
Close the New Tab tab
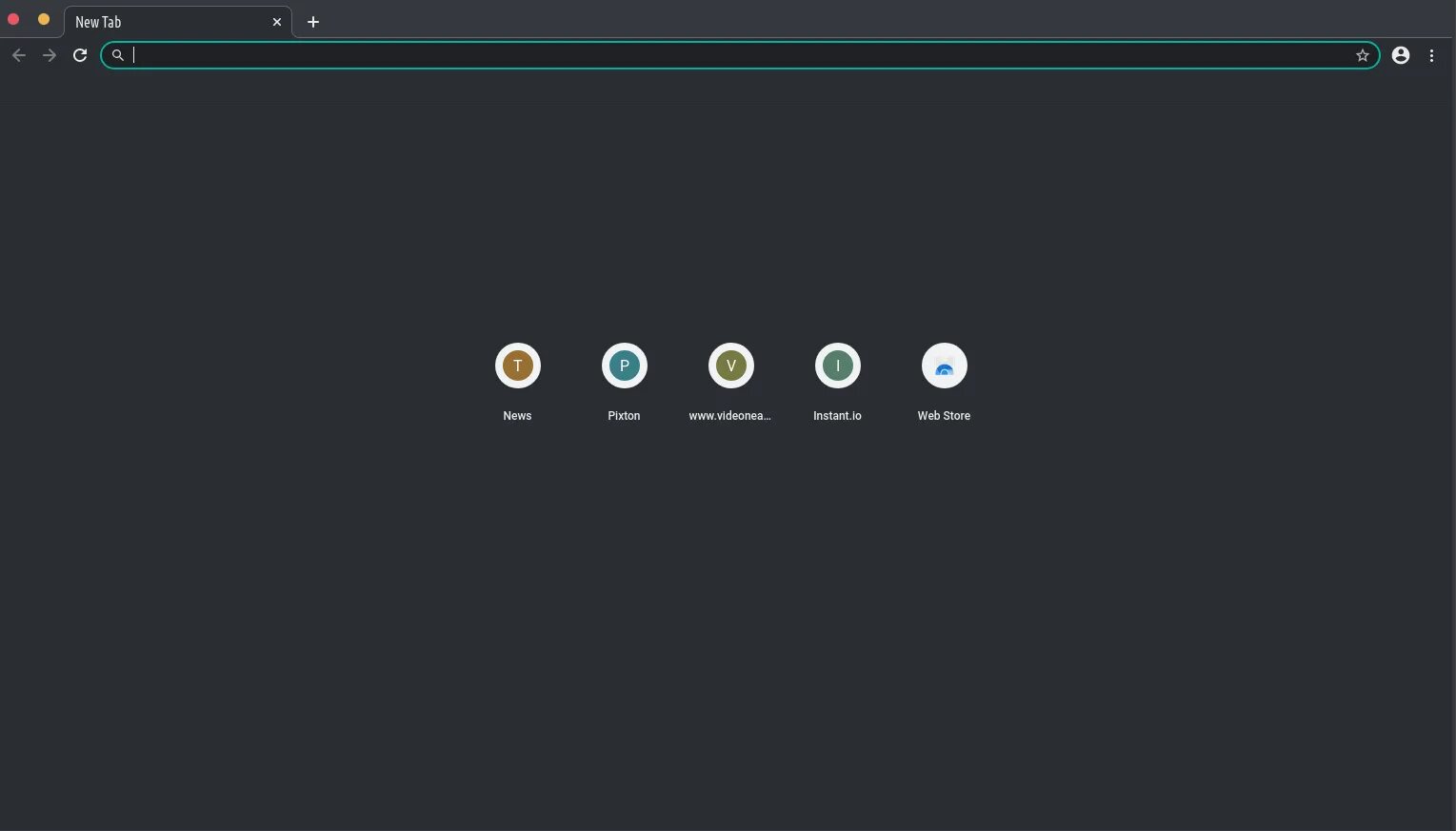(x=277, y=22)
